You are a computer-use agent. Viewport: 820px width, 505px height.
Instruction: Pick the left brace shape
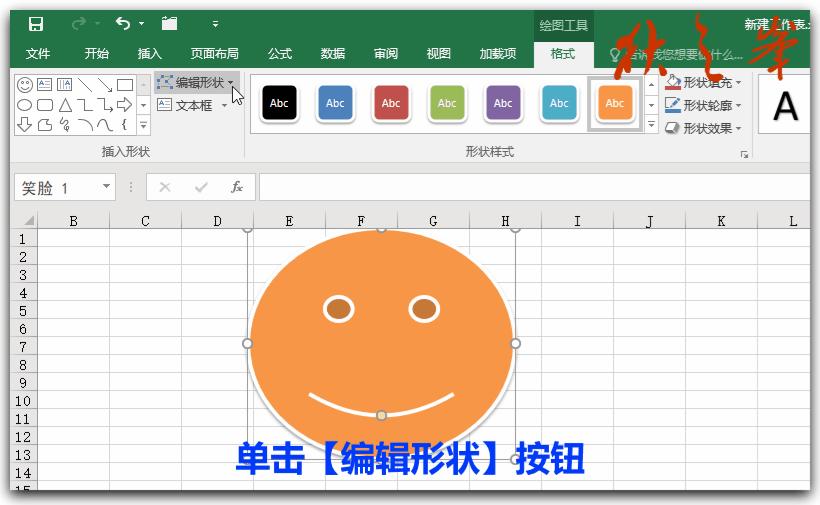point(124,124)
